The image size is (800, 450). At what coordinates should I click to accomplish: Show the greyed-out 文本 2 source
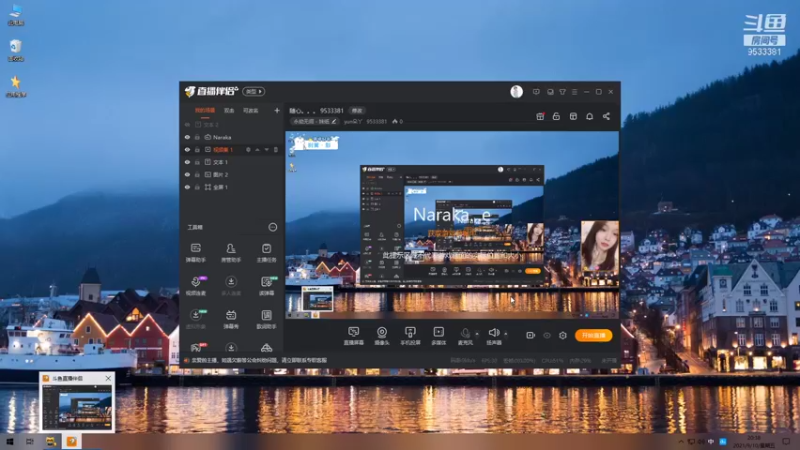(187, 124)
